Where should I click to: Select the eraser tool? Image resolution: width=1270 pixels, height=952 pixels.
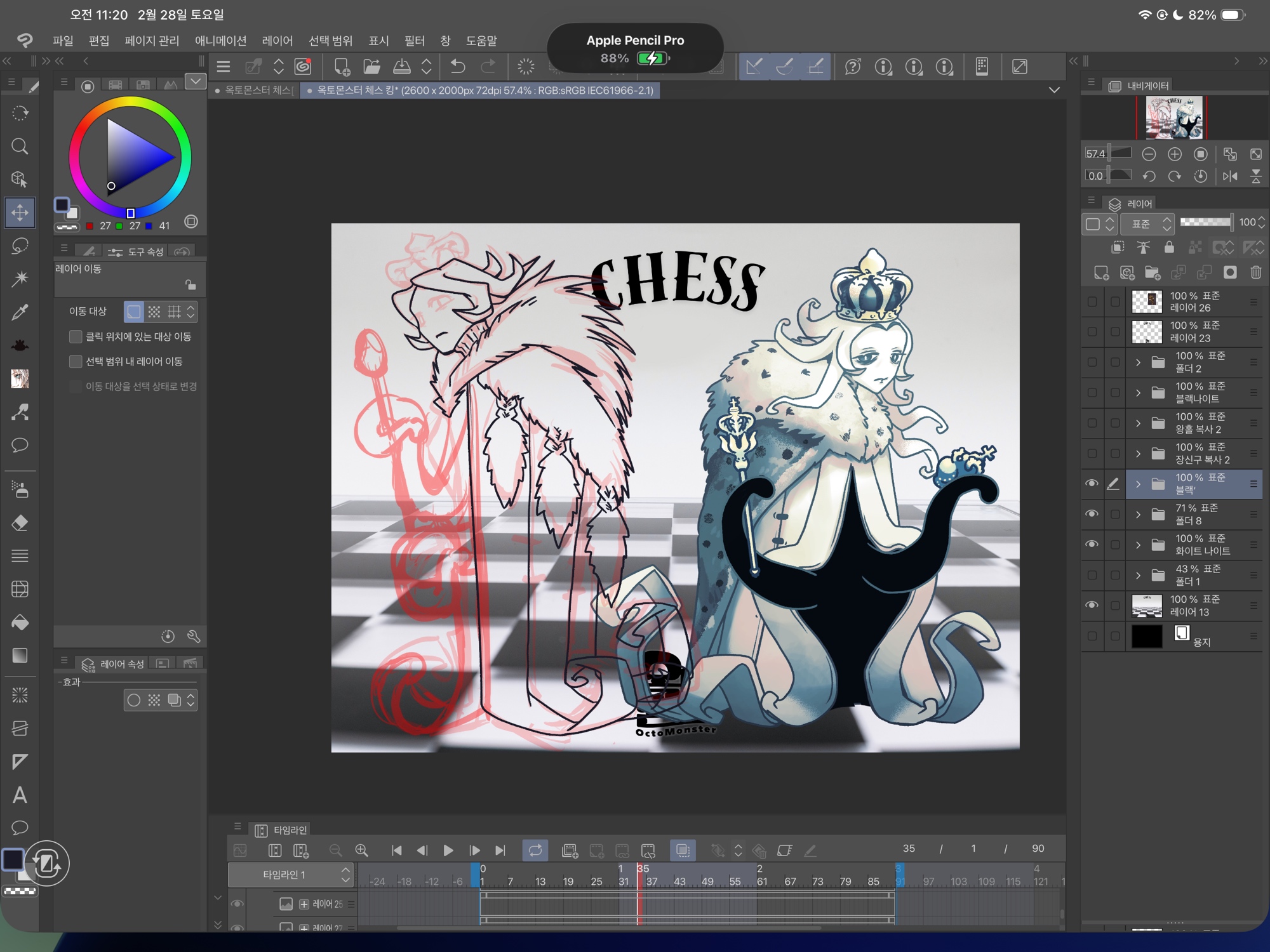pos(20,523)
